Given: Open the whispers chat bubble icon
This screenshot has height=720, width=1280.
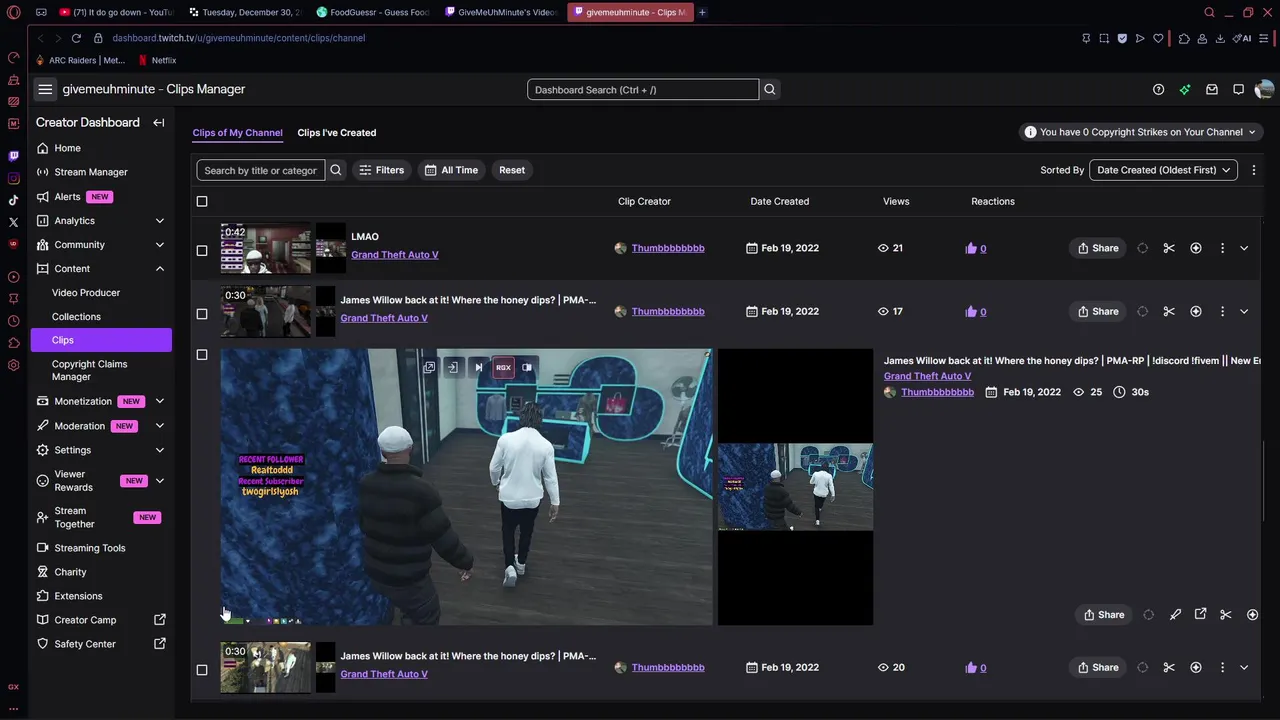Looking at the screenshot, I should coord(1238,89).
